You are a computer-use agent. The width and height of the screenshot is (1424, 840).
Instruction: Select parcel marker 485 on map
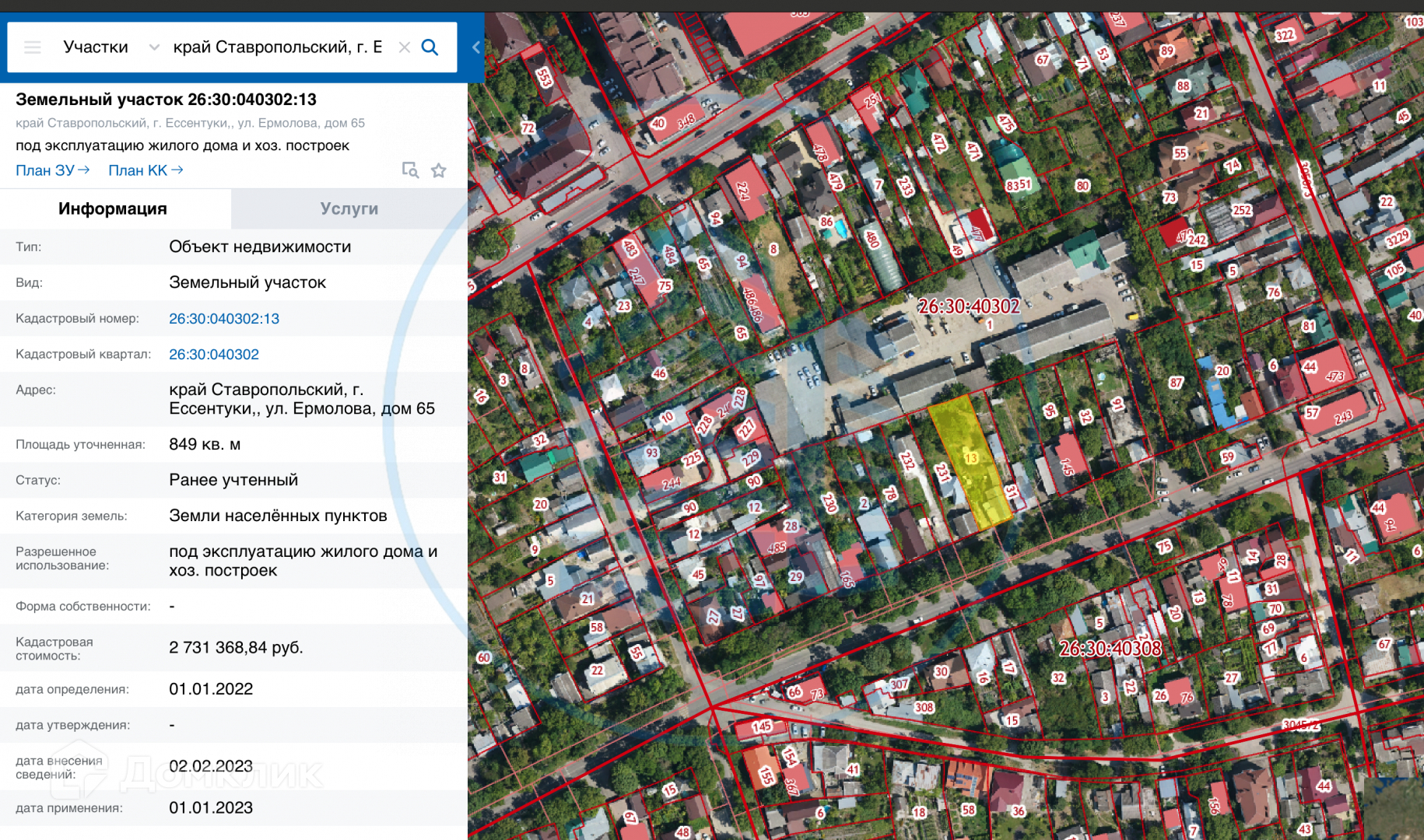pos(777,548)
